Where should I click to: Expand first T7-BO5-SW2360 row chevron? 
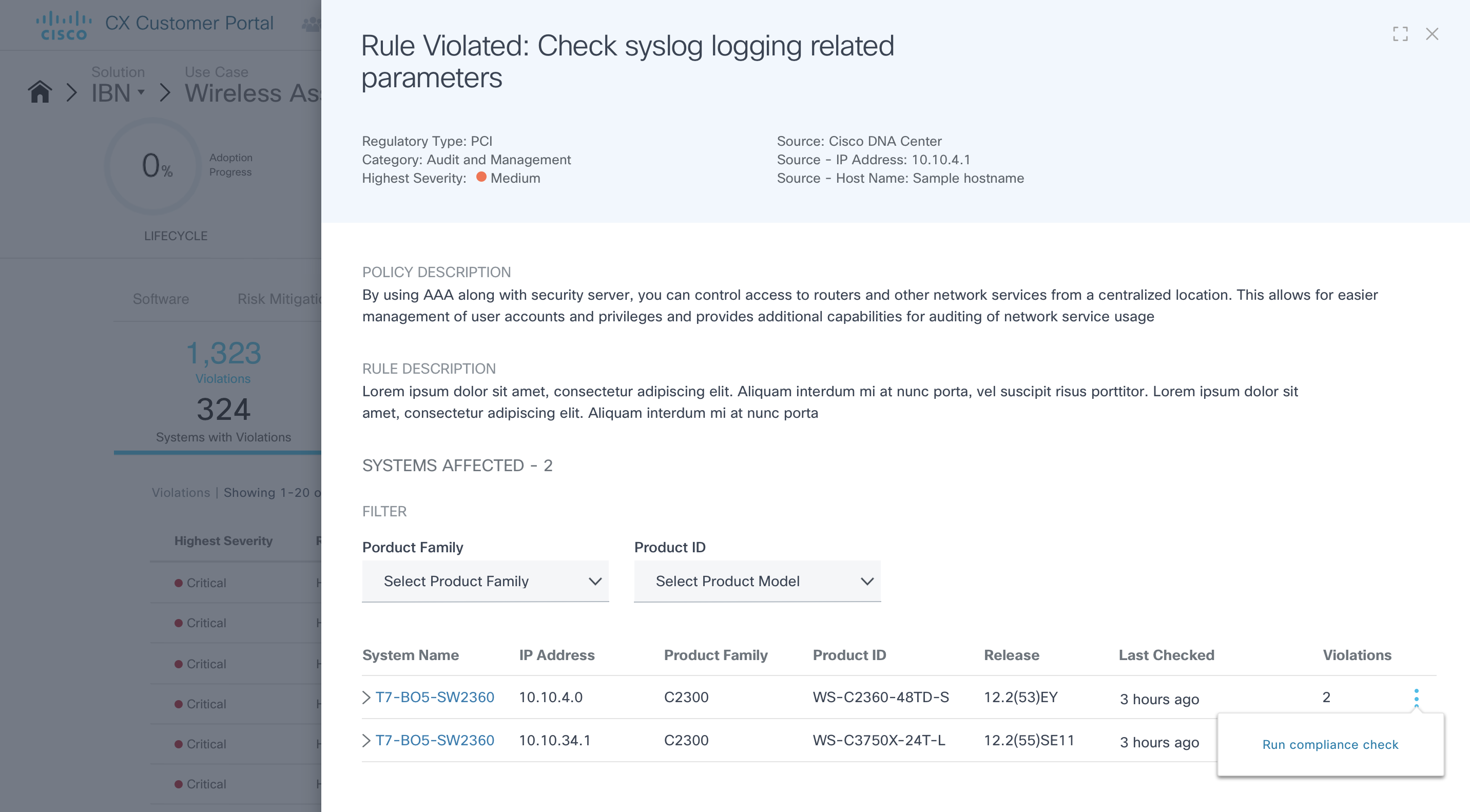click(366, 698)
